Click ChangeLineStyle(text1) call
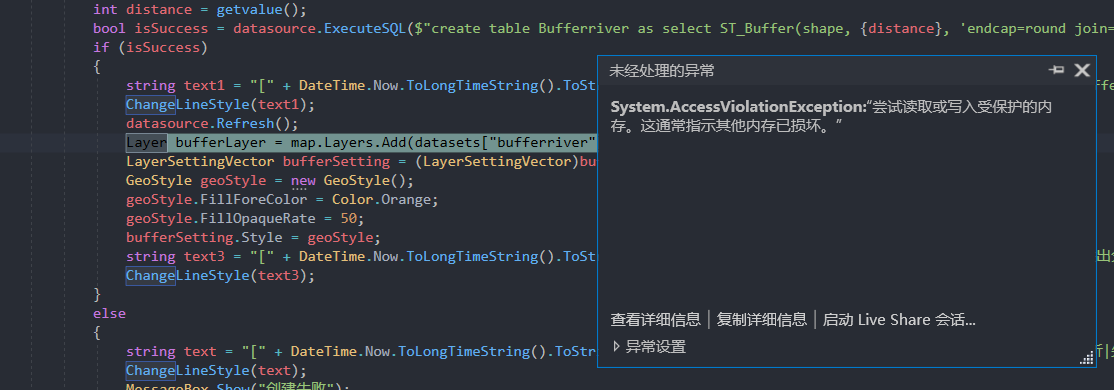The width and height of the screenshot is (1114, 390). pos(220,104)
